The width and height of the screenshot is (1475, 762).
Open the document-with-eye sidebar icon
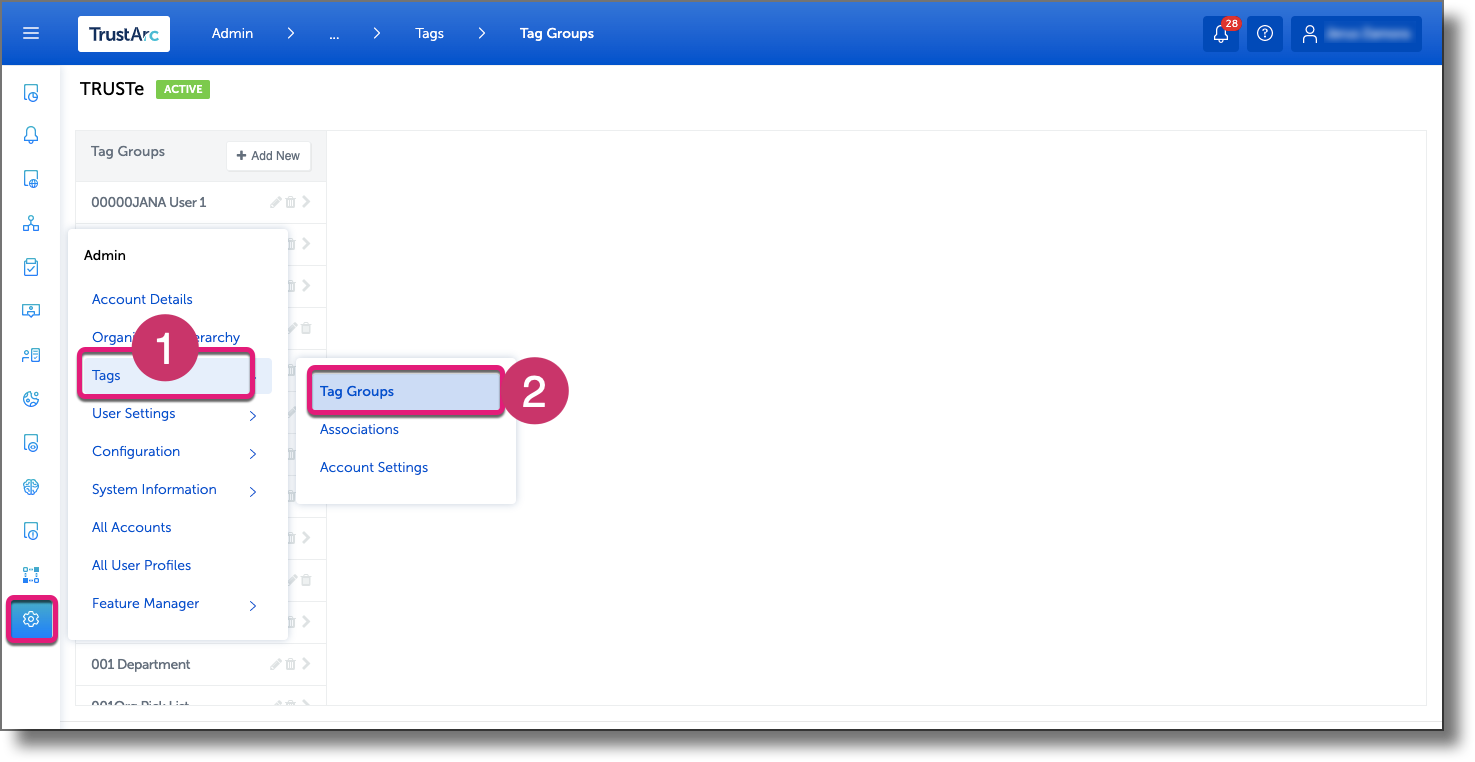[x=31, y=443]
